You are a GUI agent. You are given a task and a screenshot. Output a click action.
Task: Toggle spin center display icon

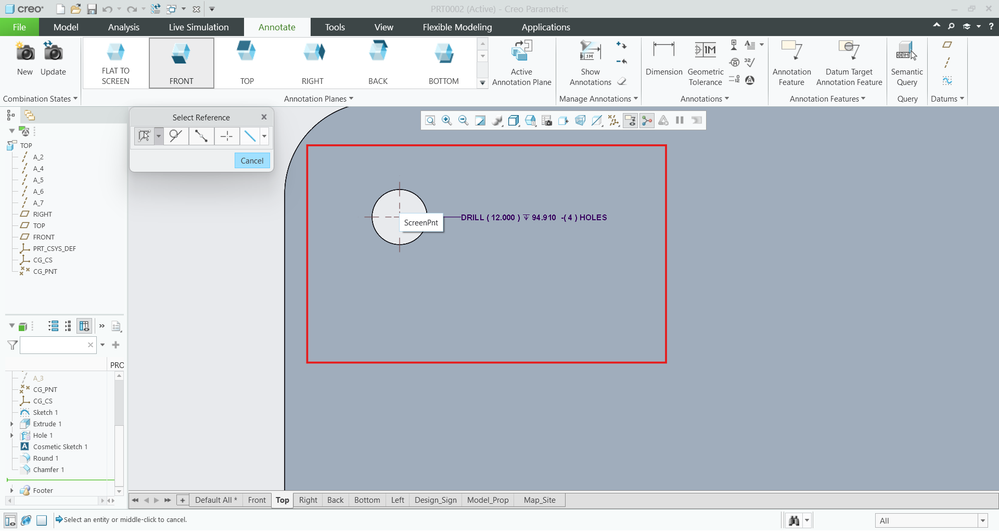(647, 121)
